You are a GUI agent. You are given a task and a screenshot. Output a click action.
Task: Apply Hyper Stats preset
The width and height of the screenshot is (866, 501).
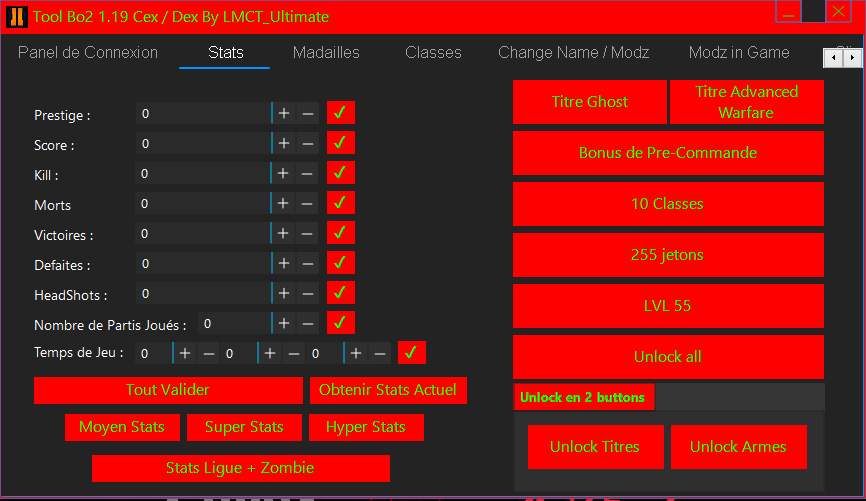[x=366, y=427]
